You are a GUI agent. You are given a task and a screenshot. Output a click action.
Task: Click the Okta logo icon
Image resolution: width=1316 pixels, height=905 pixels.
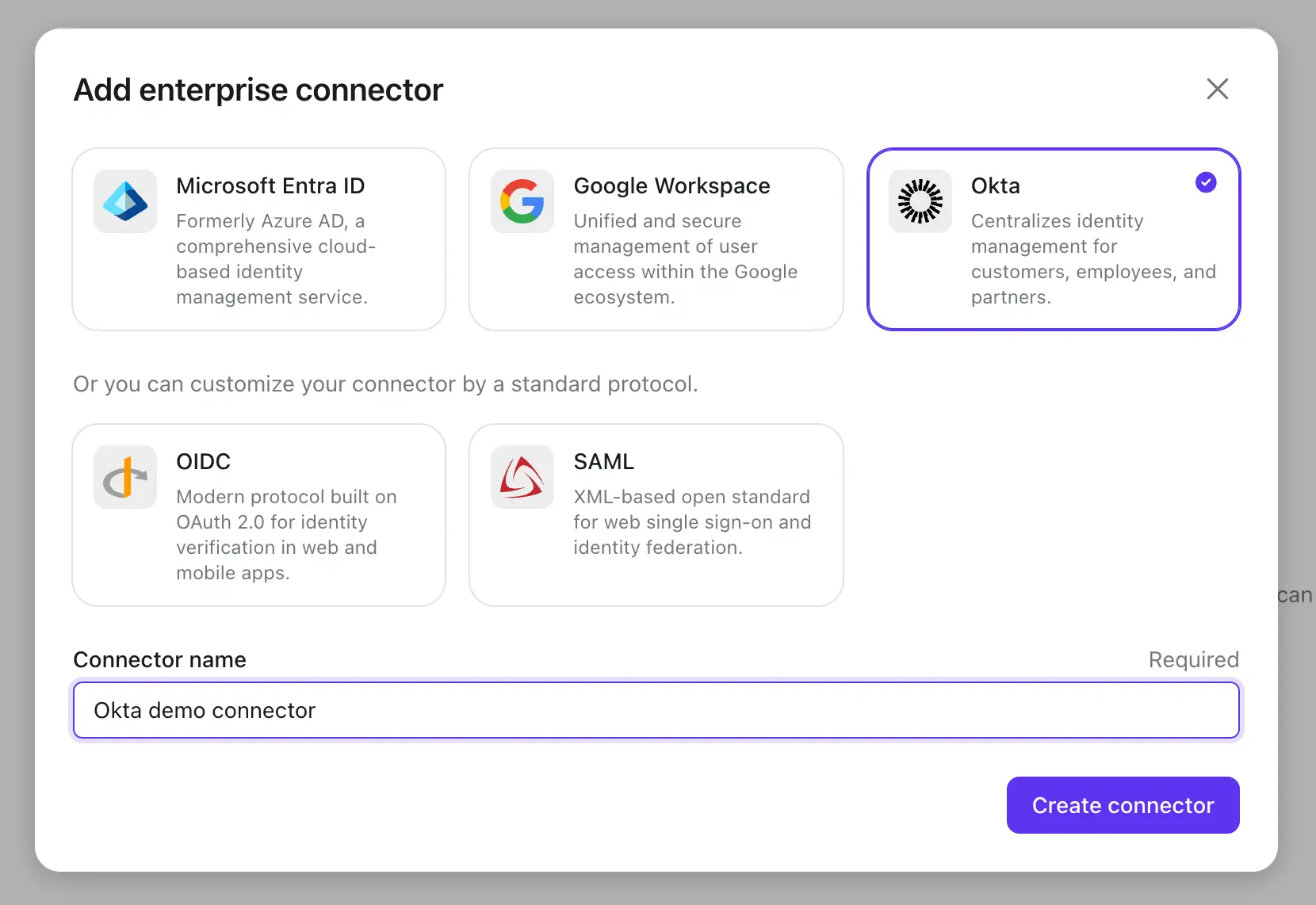(920, 201)
